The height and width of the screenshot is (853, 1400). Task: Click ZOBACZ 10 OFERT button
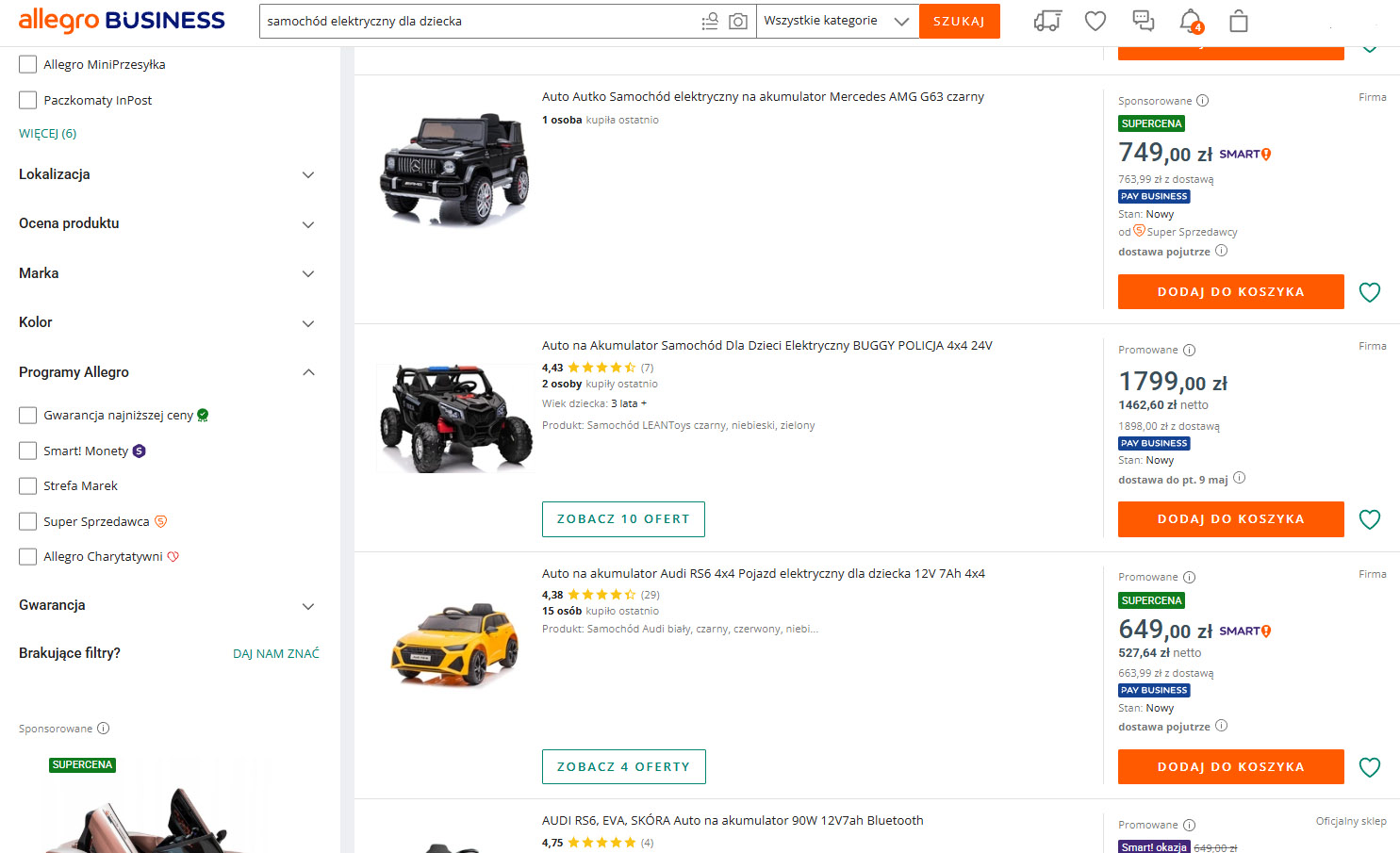pos(623,519)
